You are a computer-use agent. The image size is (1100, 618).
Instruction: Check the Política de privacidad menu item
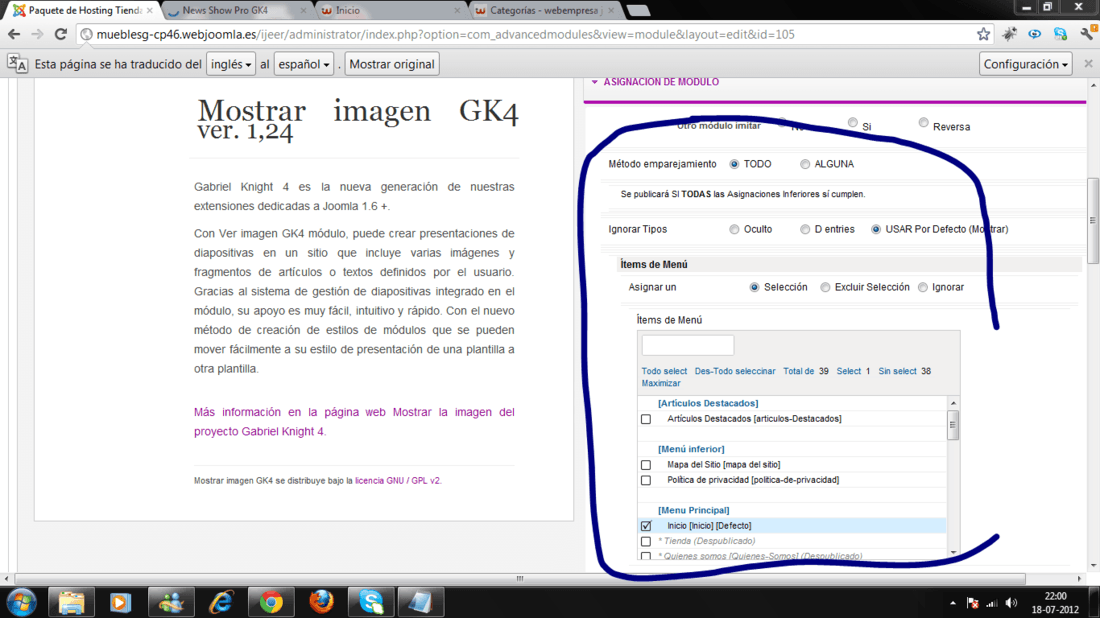(x=645, y=480)
